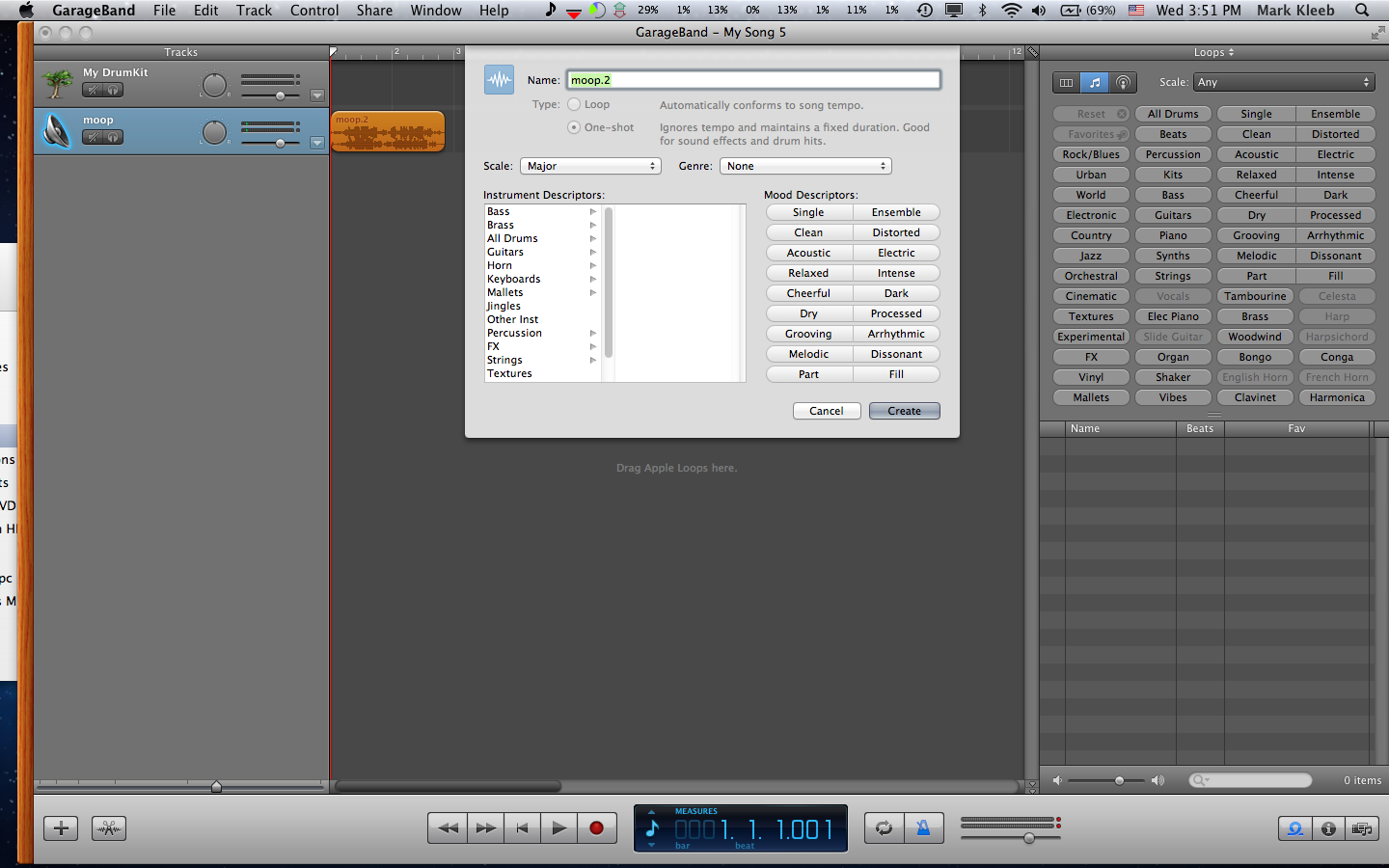Solo the My DrumKit track

coord(113,90)
